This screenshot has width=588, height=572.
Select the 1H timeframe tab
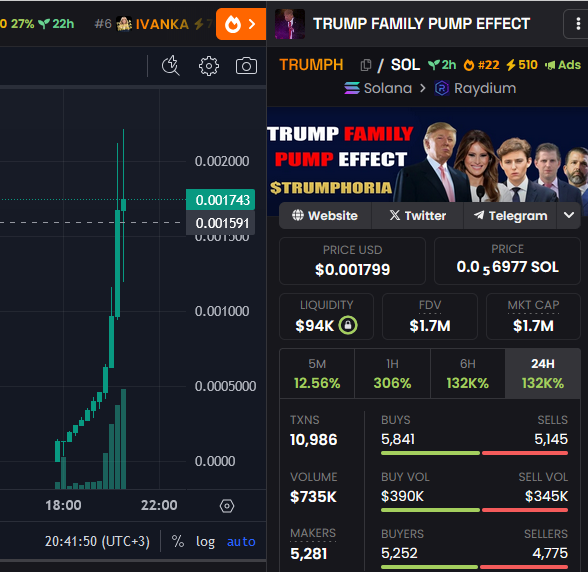coord(392,374)
